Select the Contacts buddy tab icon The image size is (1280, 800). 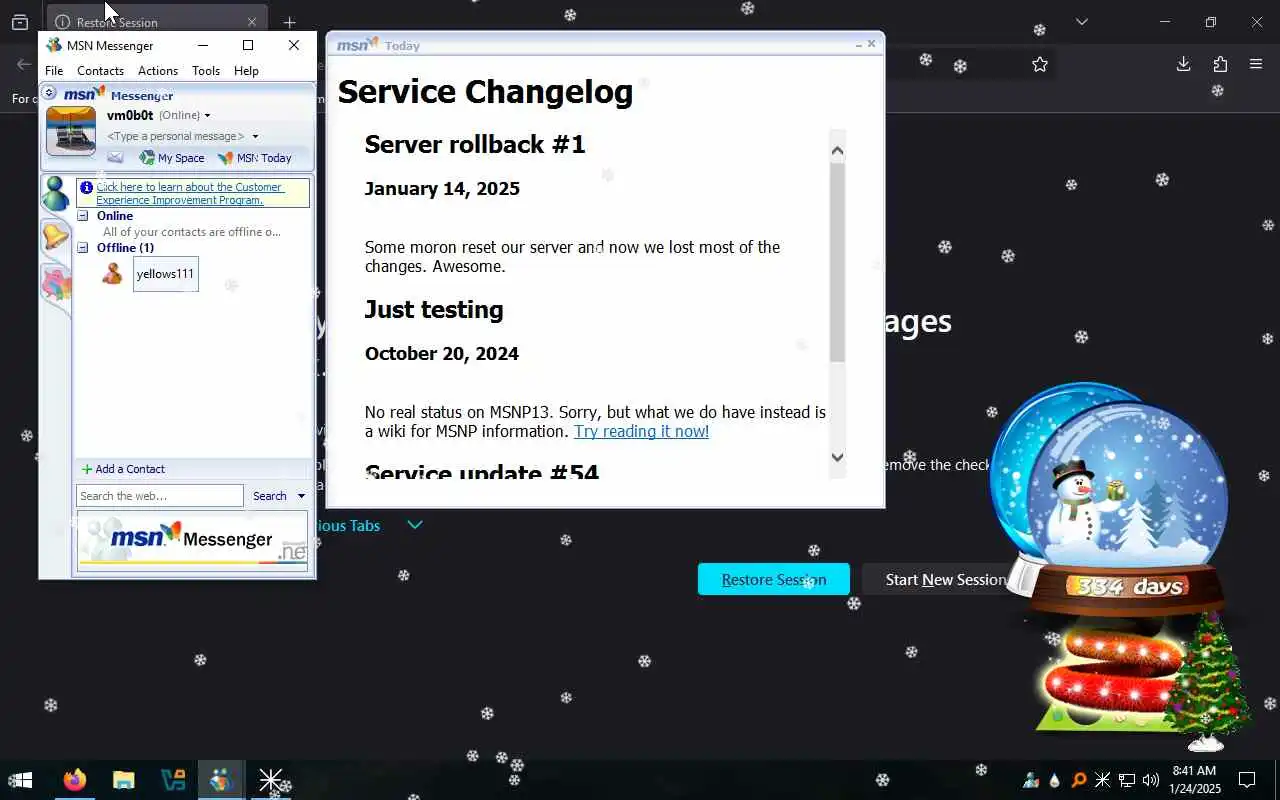pyautogui.click(x=55, y=193)
